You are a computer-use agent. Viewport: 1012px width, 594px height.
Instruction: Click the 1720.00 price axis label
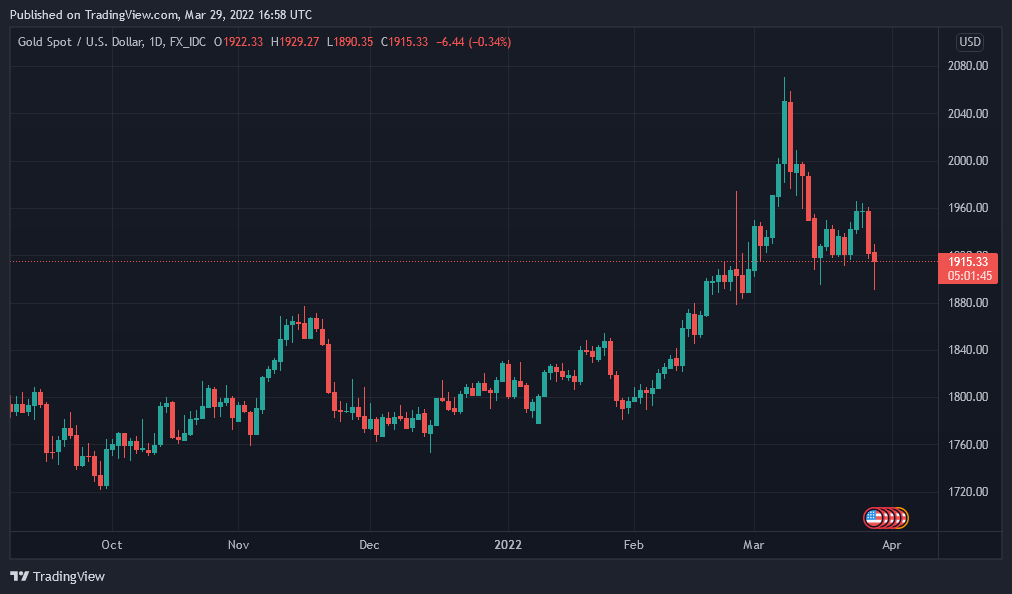pos(968,492)
